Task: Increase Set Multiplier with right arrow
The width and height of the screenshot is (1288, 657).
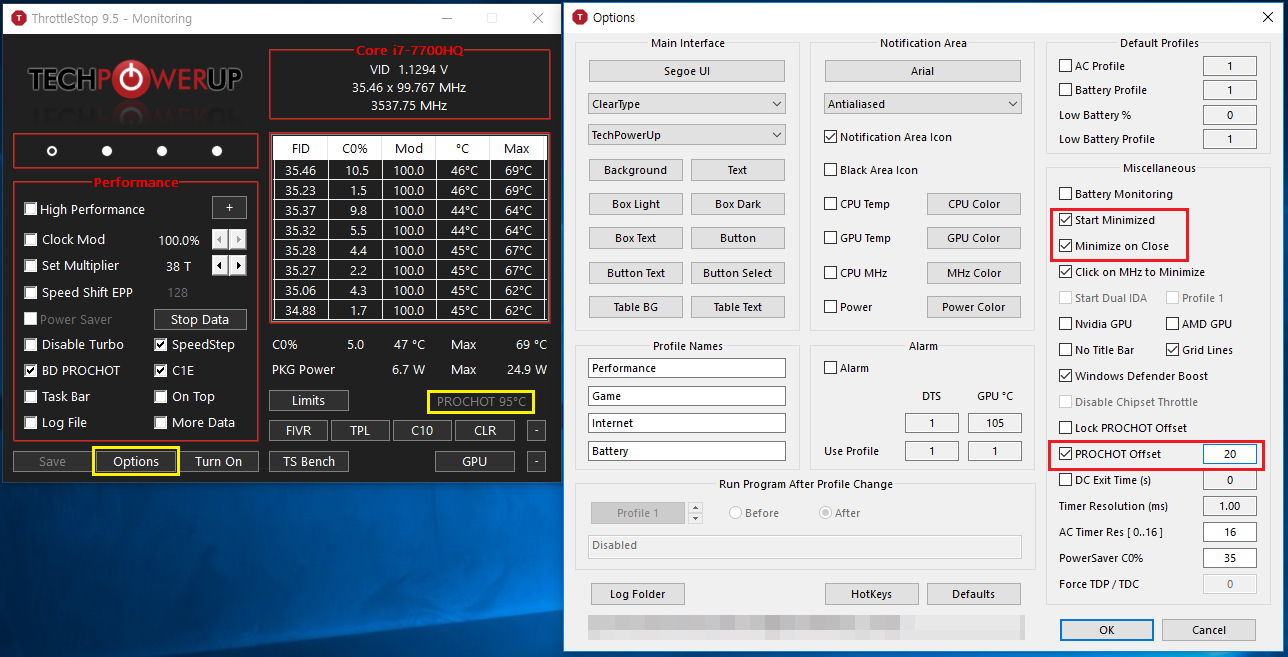Action: point(238,265)
